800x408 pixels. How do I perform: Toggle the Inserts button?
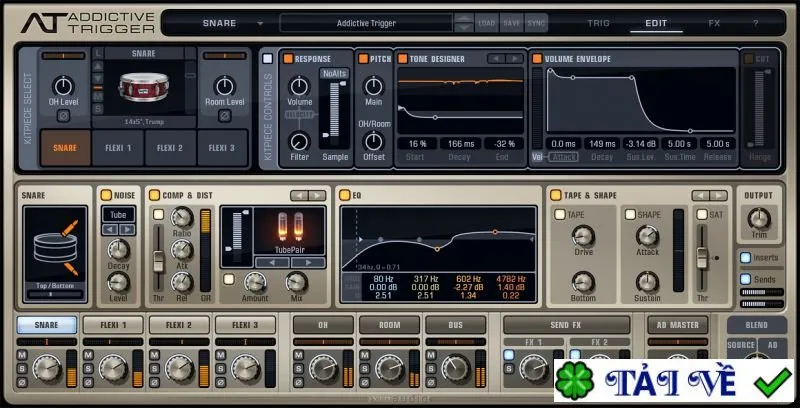pyautogui.click(x=745, y=258)
